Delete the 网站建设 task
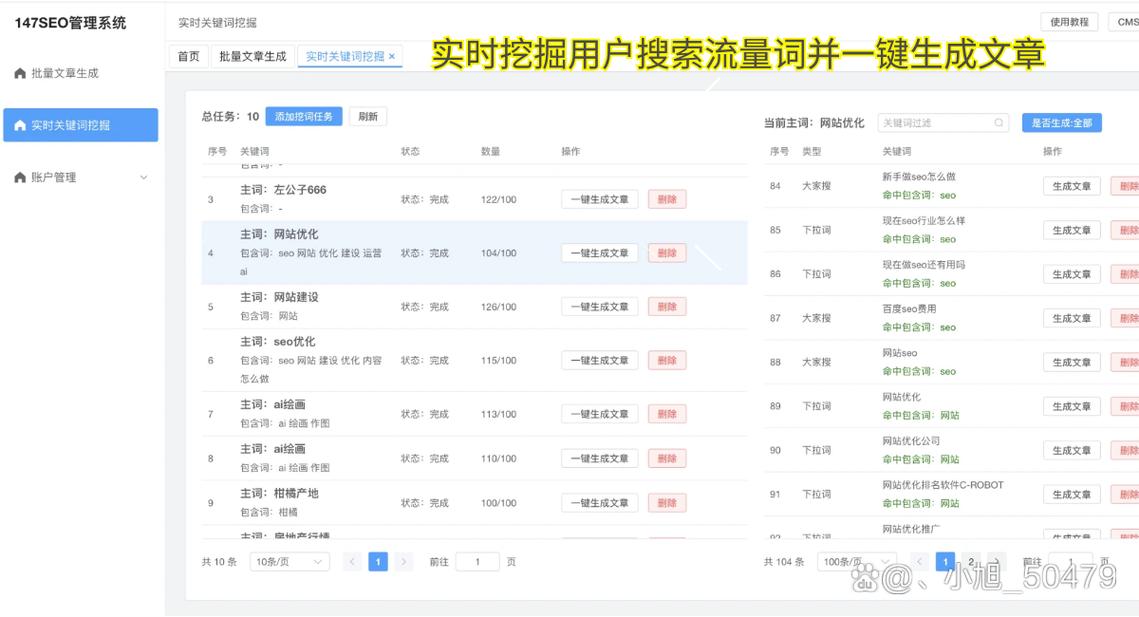1139x617 pixels. [667, 307]
